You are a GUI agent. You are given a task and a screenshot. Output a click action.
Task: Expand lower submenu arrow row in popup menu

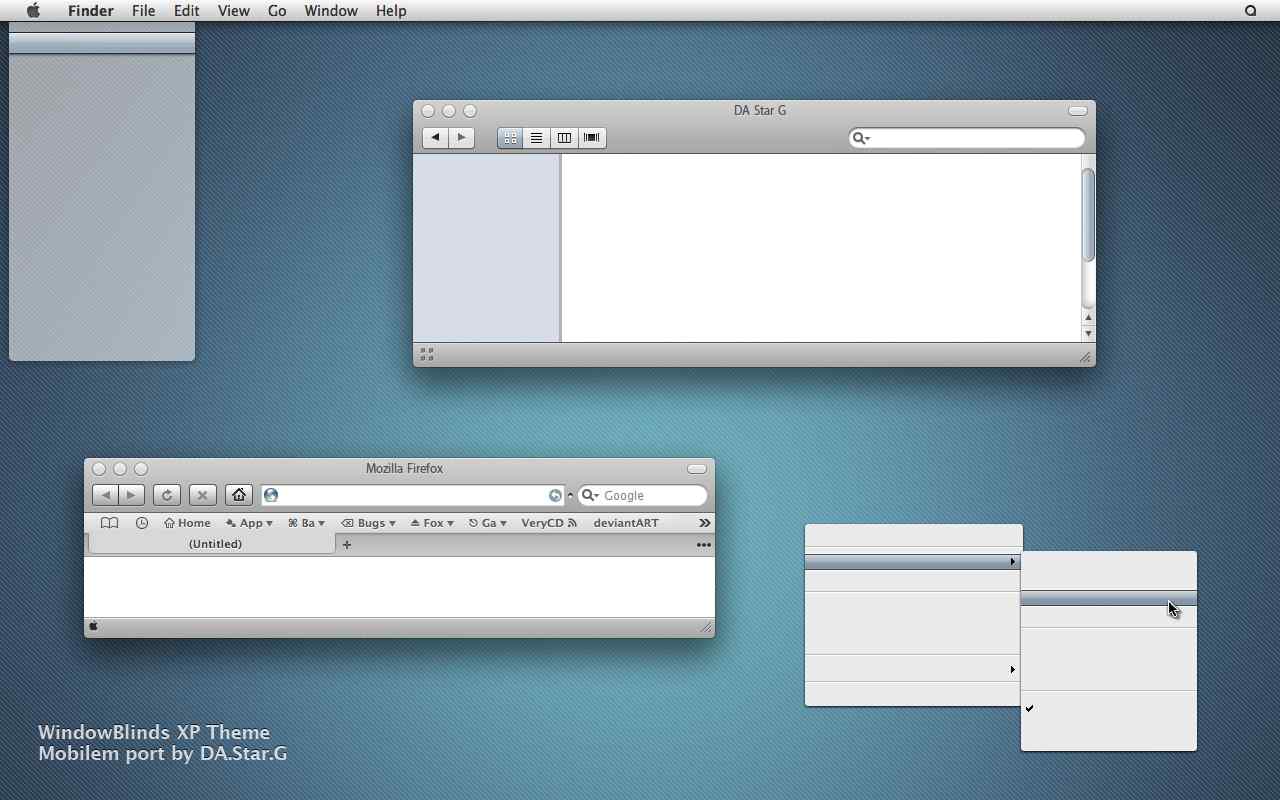pyautogui.click(x=913, y=669)
